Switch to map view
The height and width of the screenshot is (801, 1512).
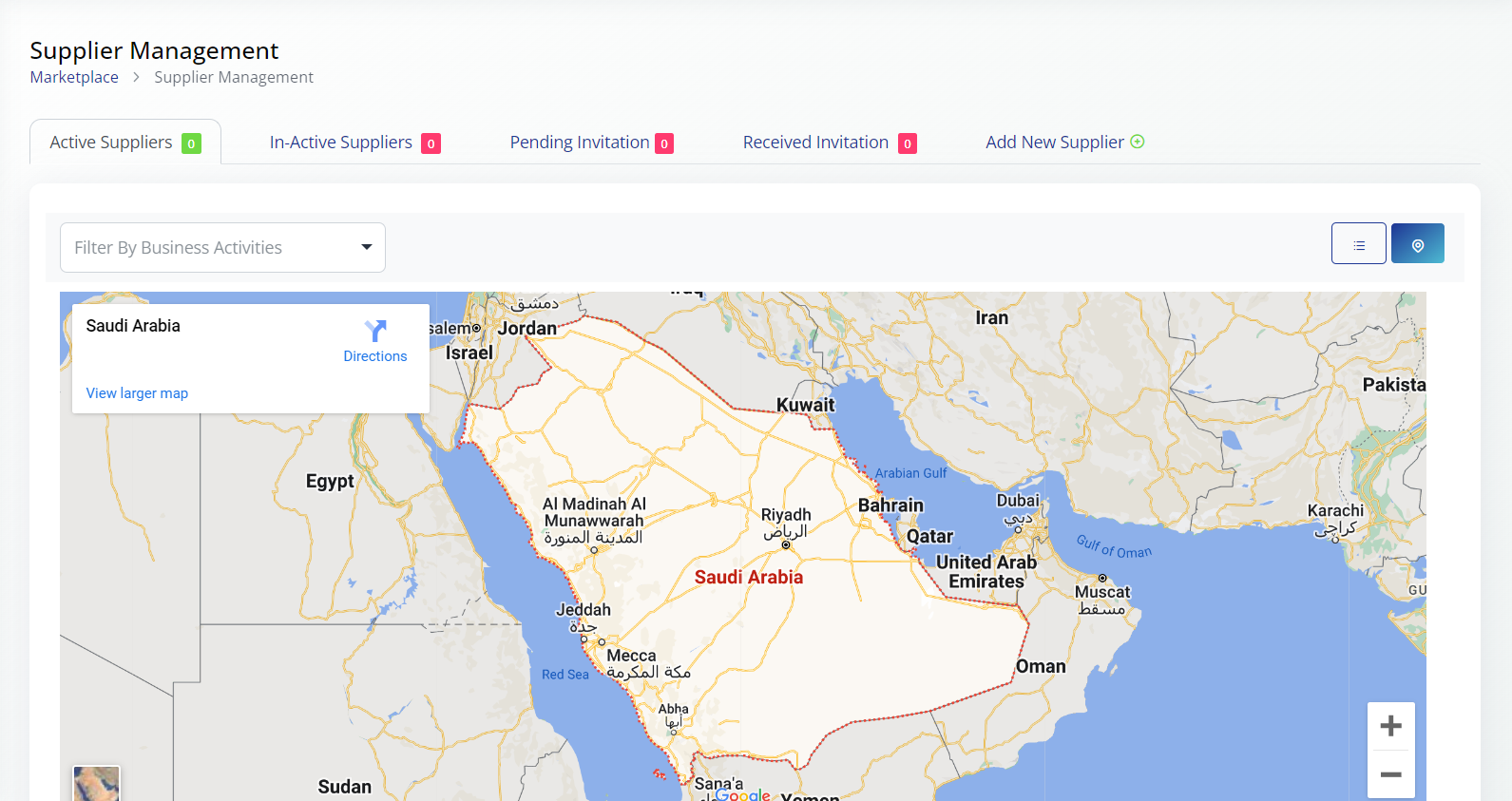point(1417,244)
